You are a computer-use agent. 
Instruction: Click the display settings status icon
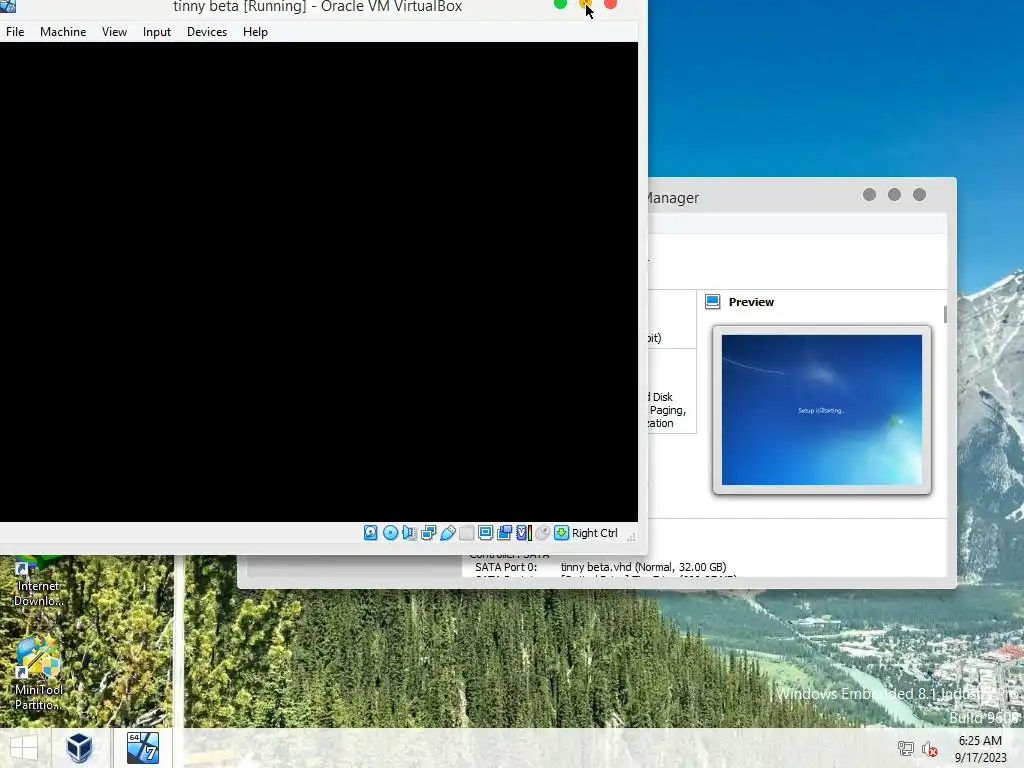(485, 533)
